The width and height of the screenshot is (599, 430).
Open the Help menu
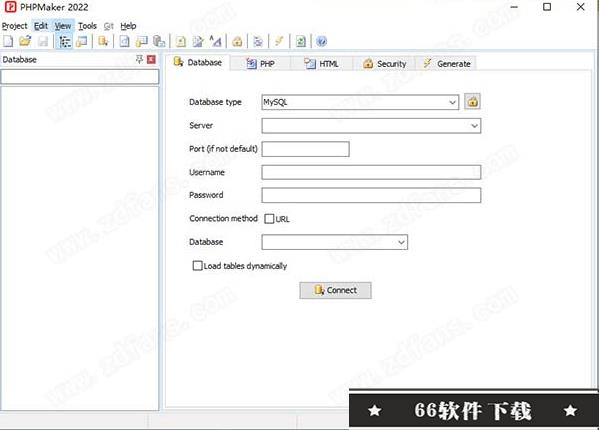tap(128, 26)
